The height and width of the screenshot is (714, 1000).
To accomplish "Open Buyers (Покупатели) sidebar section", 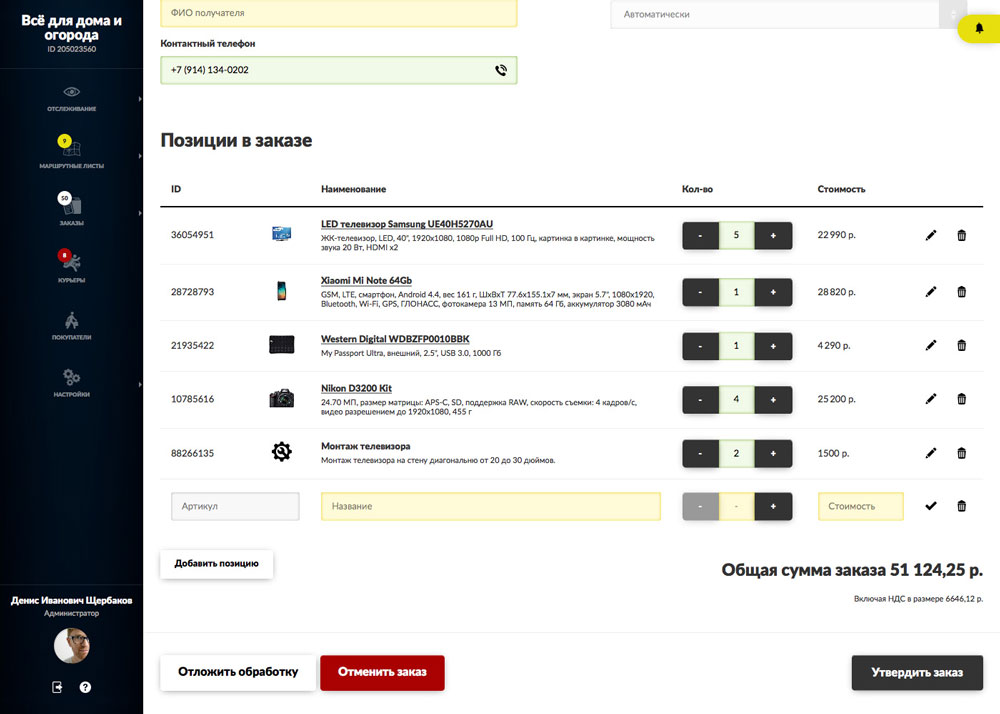I will click(71, 326).
